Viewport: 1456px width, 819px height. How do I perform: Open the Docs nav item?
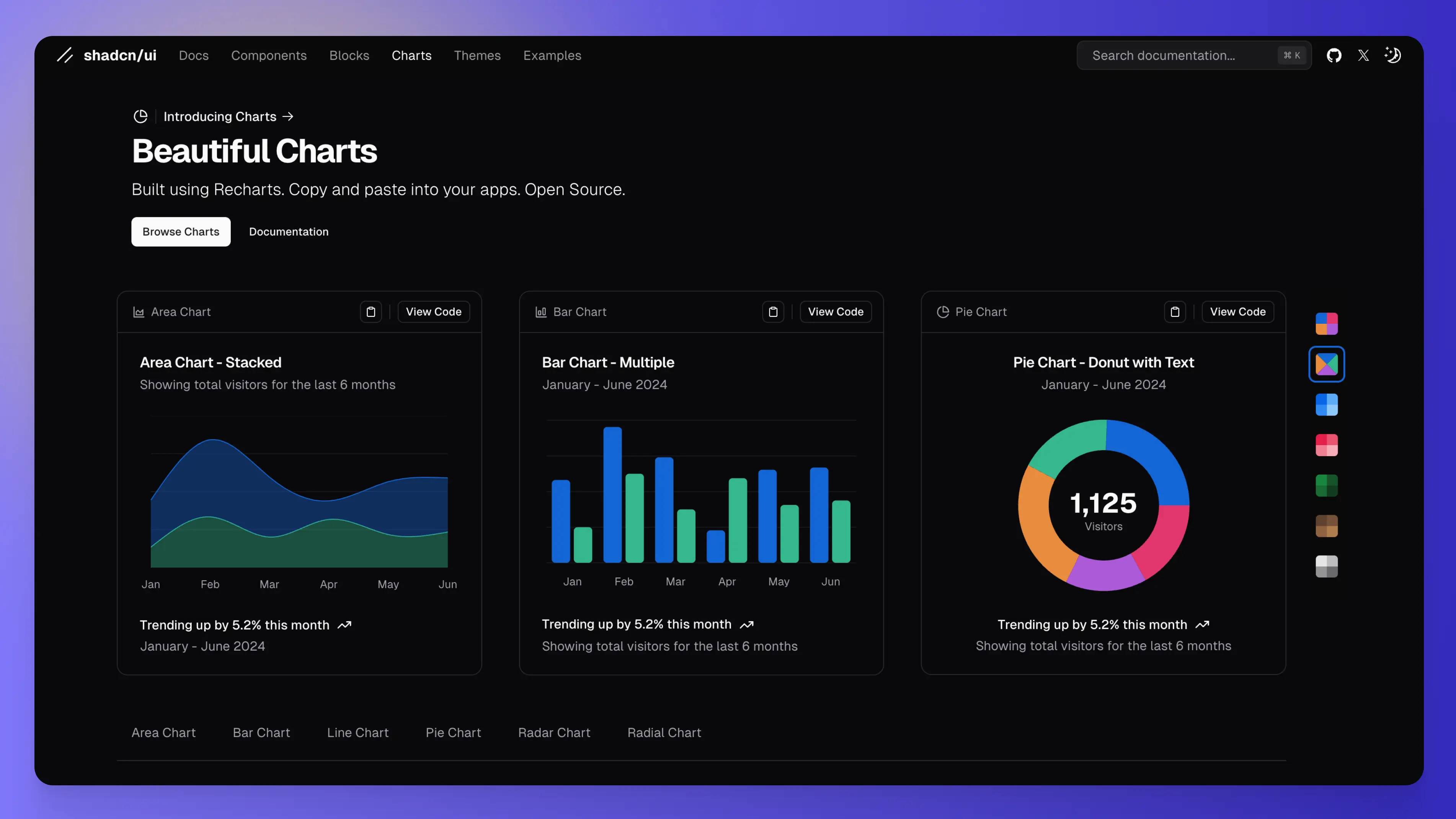tap(194, 55)
